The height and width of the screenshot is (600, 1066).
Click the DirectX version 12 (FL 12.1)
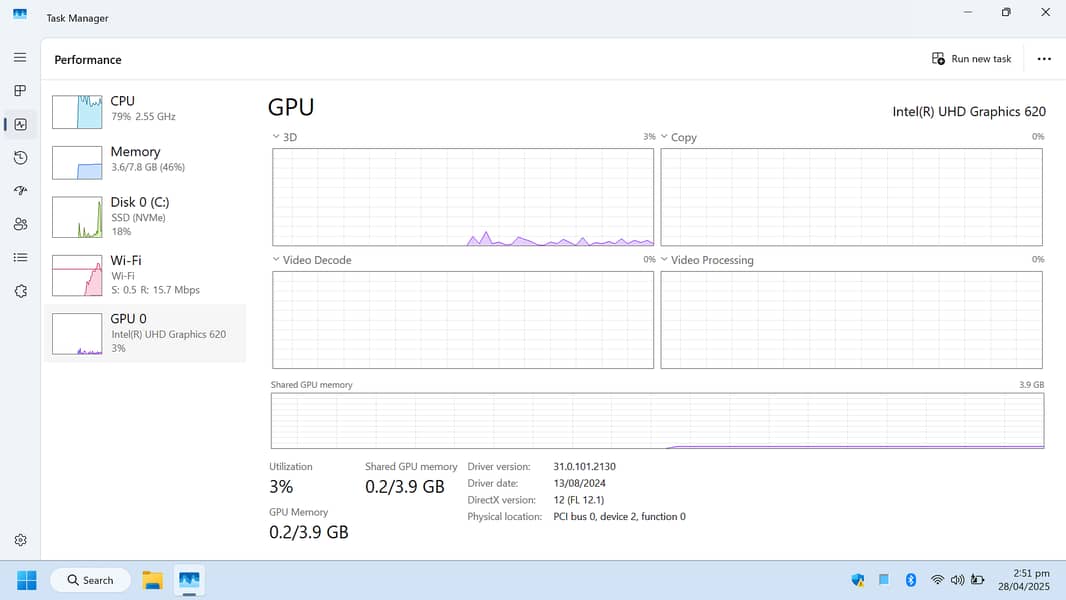point(579,499)
